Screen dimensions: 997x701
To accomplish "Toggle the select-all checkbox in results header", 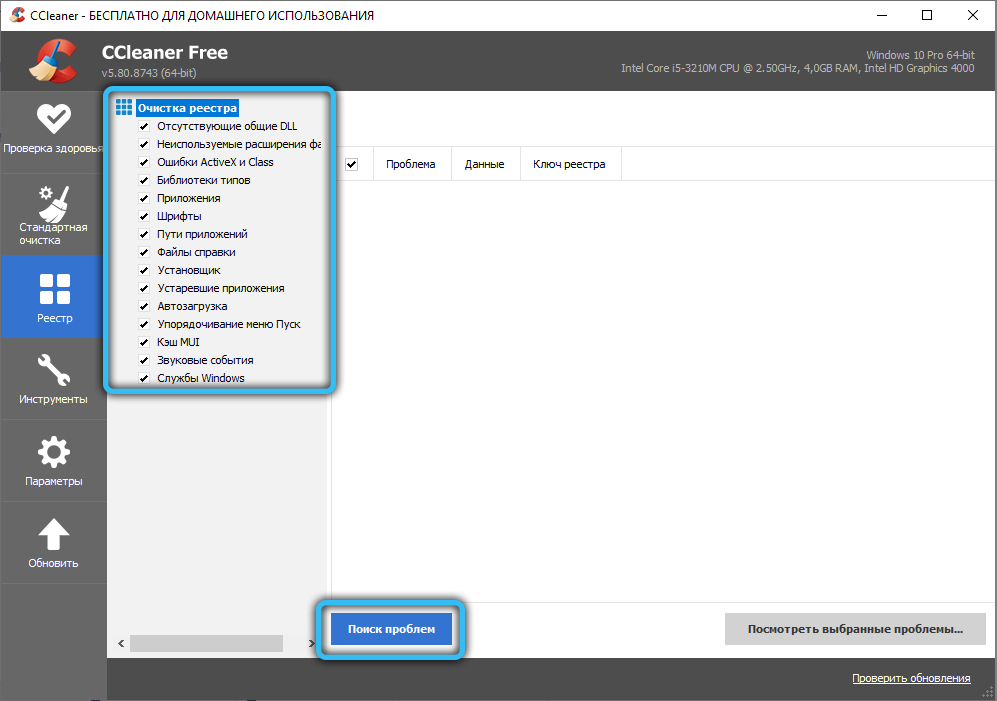I will coord(352,165).
